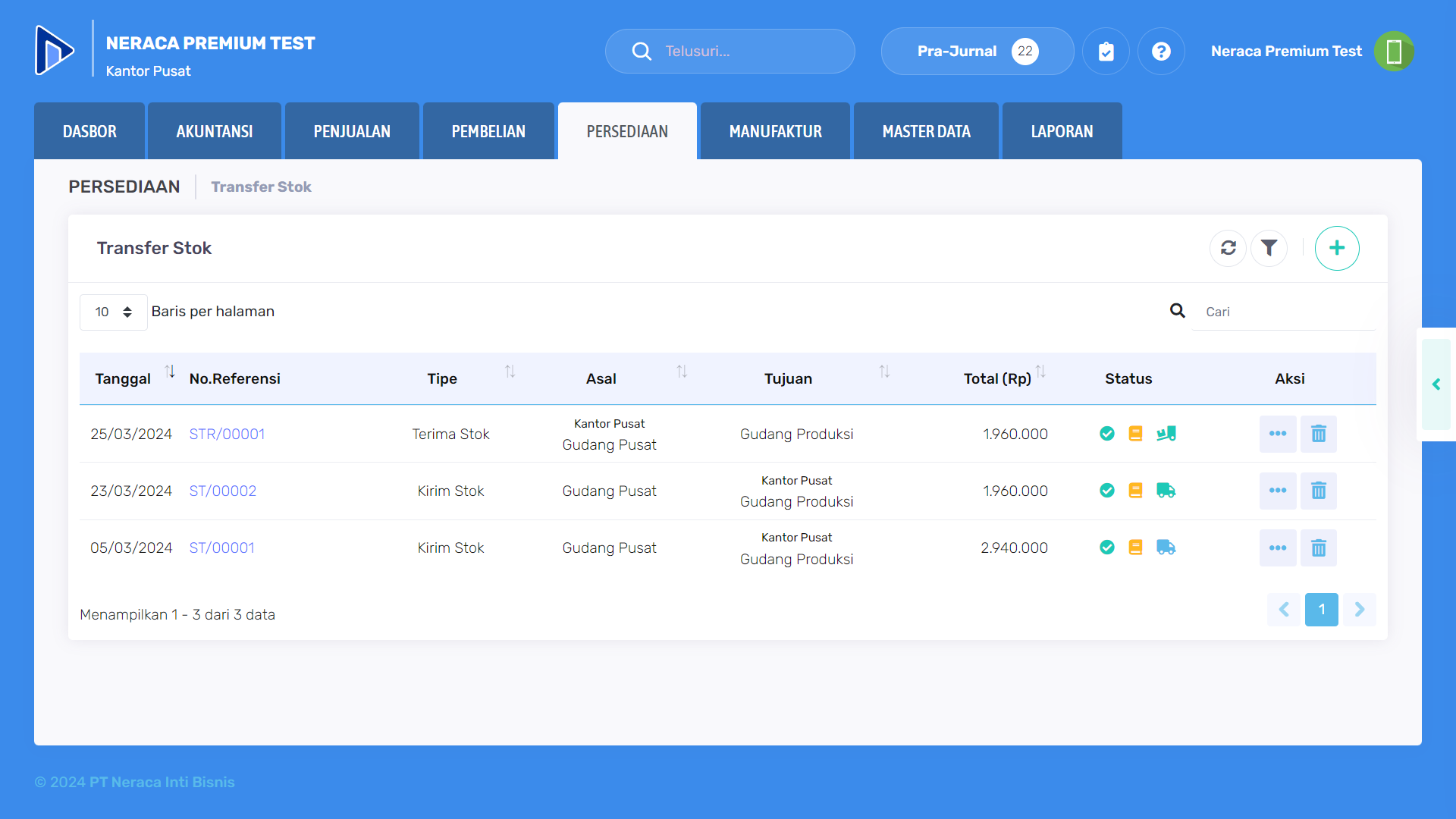Click the 05/03/2024 date cell
The image size is (1456, 819).
131,548
